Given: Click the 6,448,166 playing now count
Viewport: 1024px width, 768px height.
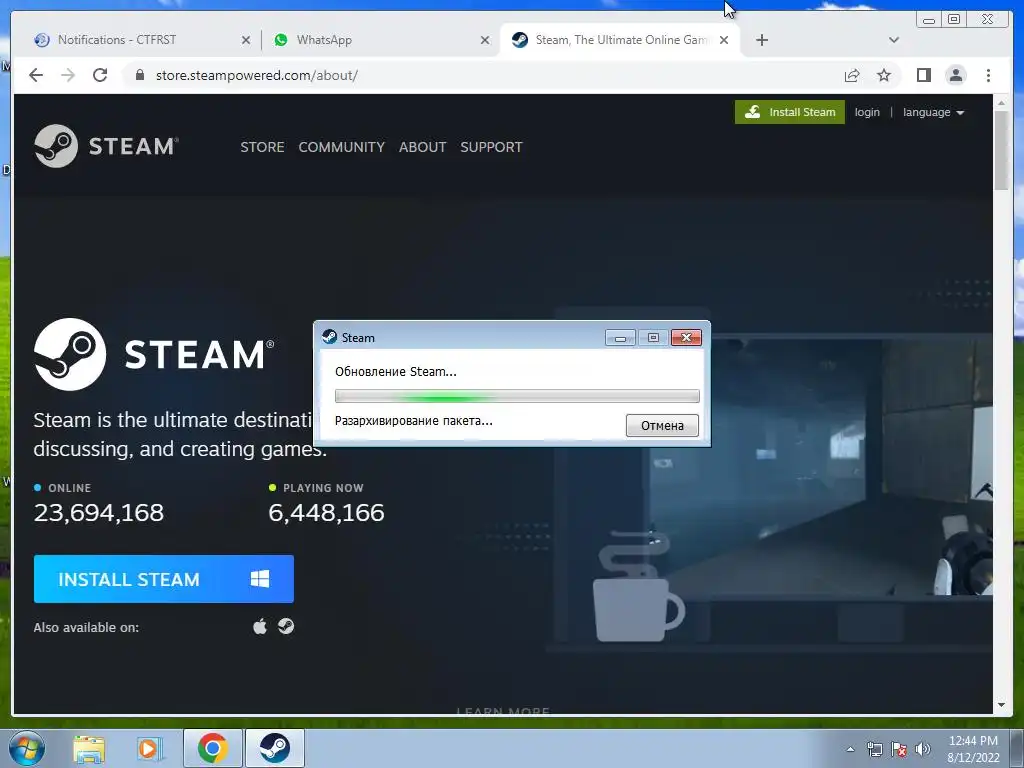Looking at the screenshot, I should coord(327,513).
